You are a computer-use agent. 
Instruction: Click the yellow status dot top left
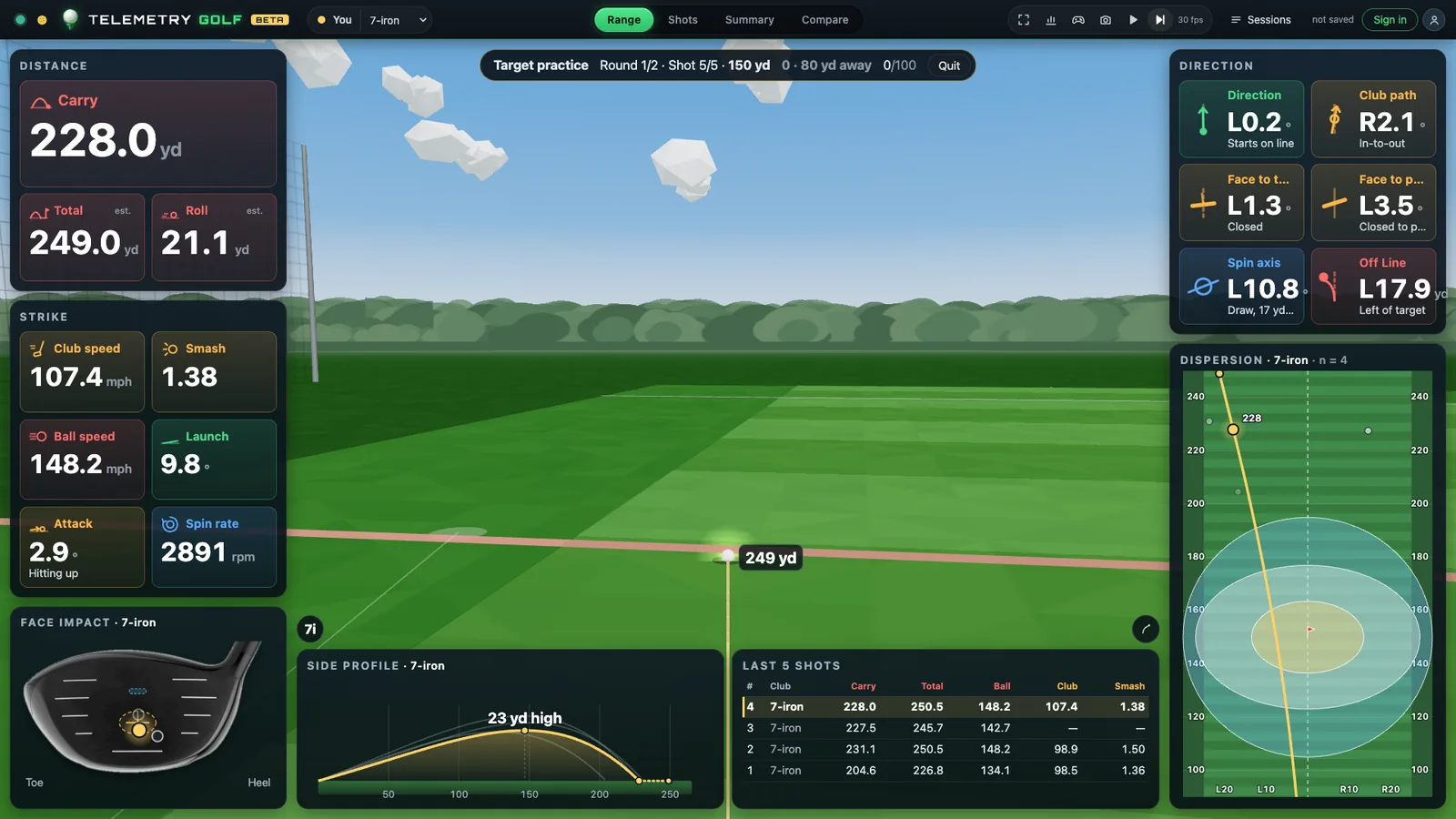pyautogui.click(x=42, y=20)
